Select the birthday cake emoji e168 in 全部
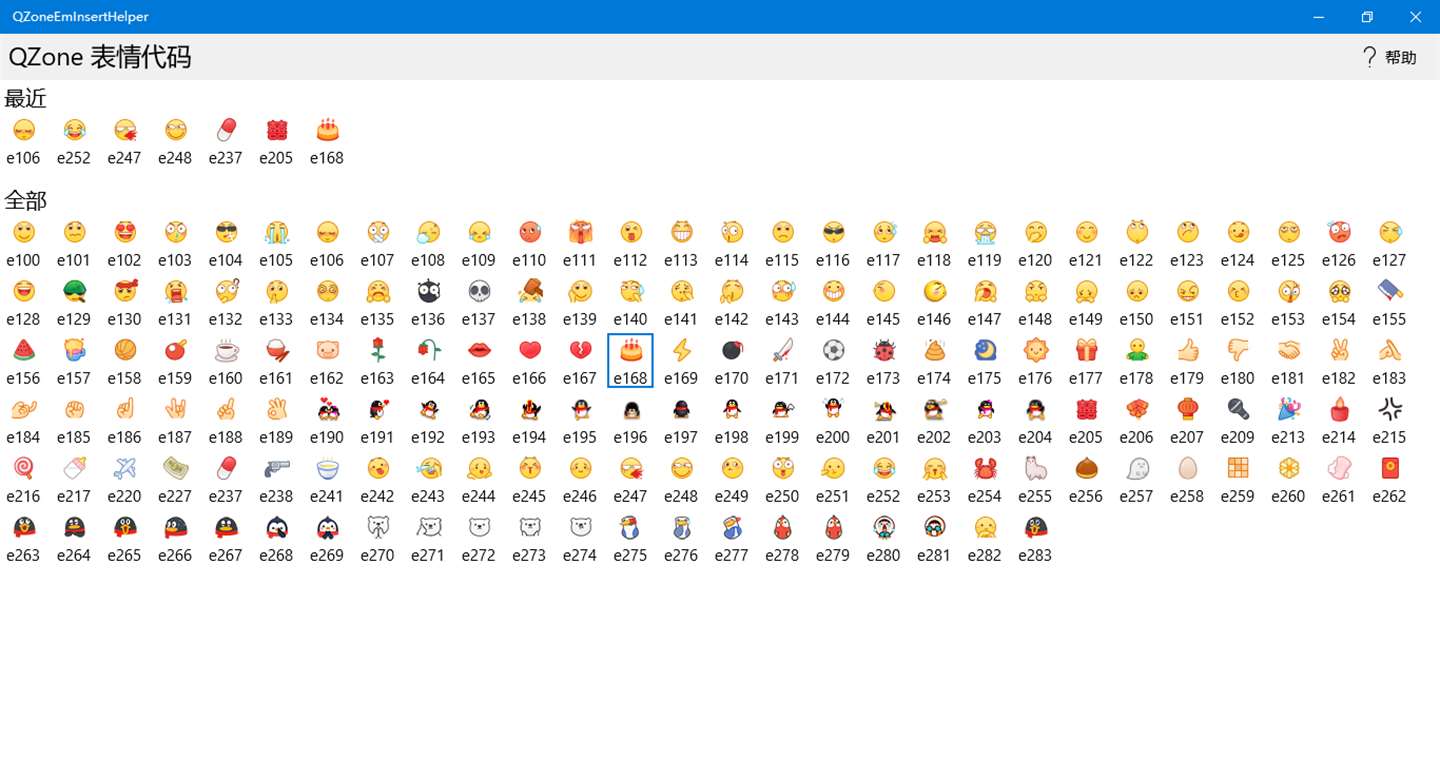Image resolution: width=1440 pixels, height=767 pixels. [630, 361]
